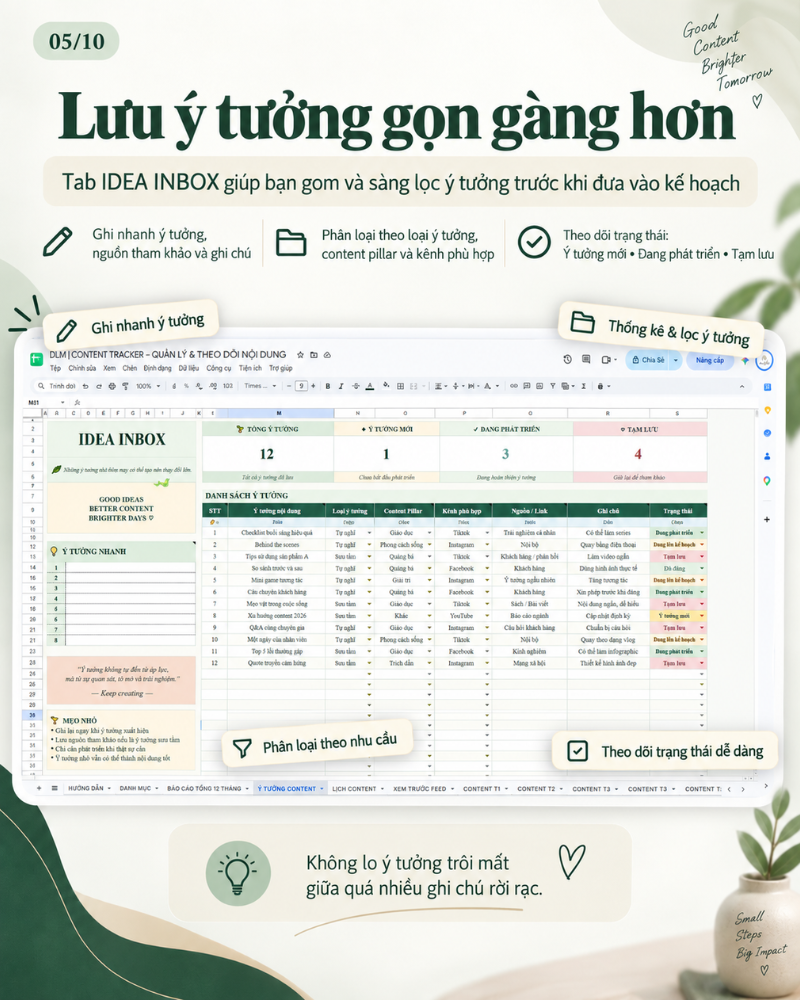Open the Tiện ích menu
The height and width of the screenshot is (1000, 800).
250,368
